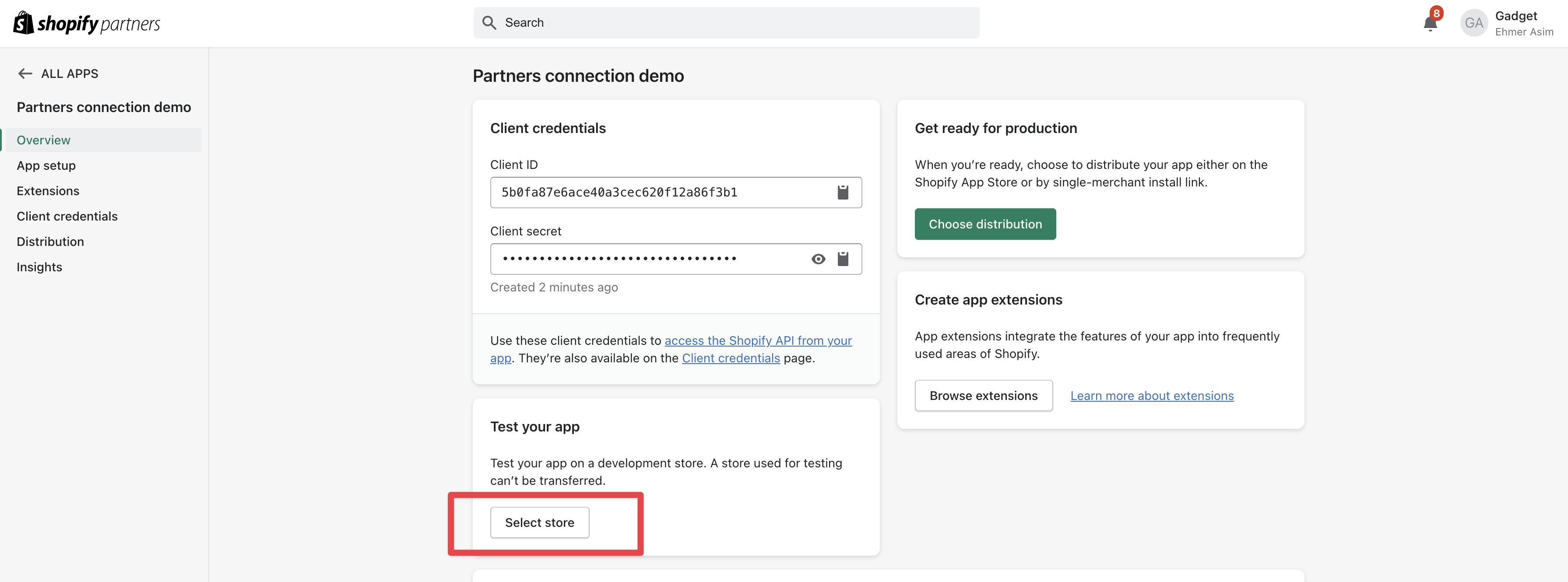Click the search magnifier icon
This screenshot has width=1568, height=582.
pyautogui.click(x=489, y=23)
